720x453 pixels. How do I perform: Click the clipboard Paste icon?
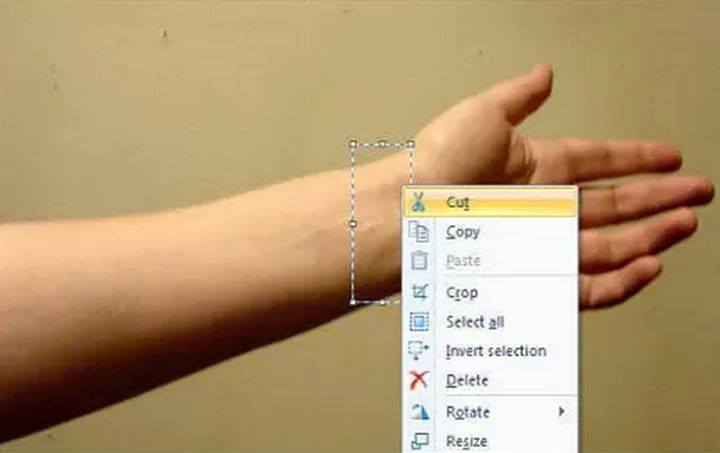coord(419,261)
